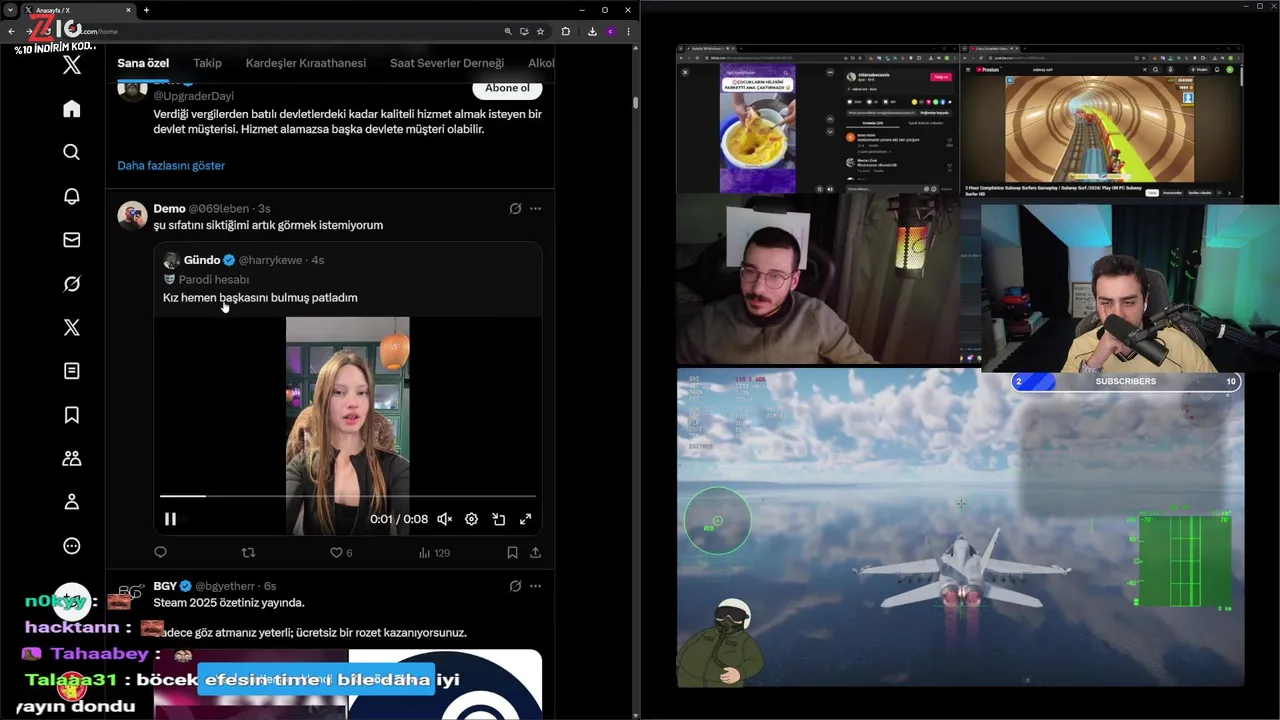Open the More circle icon in sidebar
Viewport: 1280px width, 720px height.
pyautogui.click(x=72, y=546)
